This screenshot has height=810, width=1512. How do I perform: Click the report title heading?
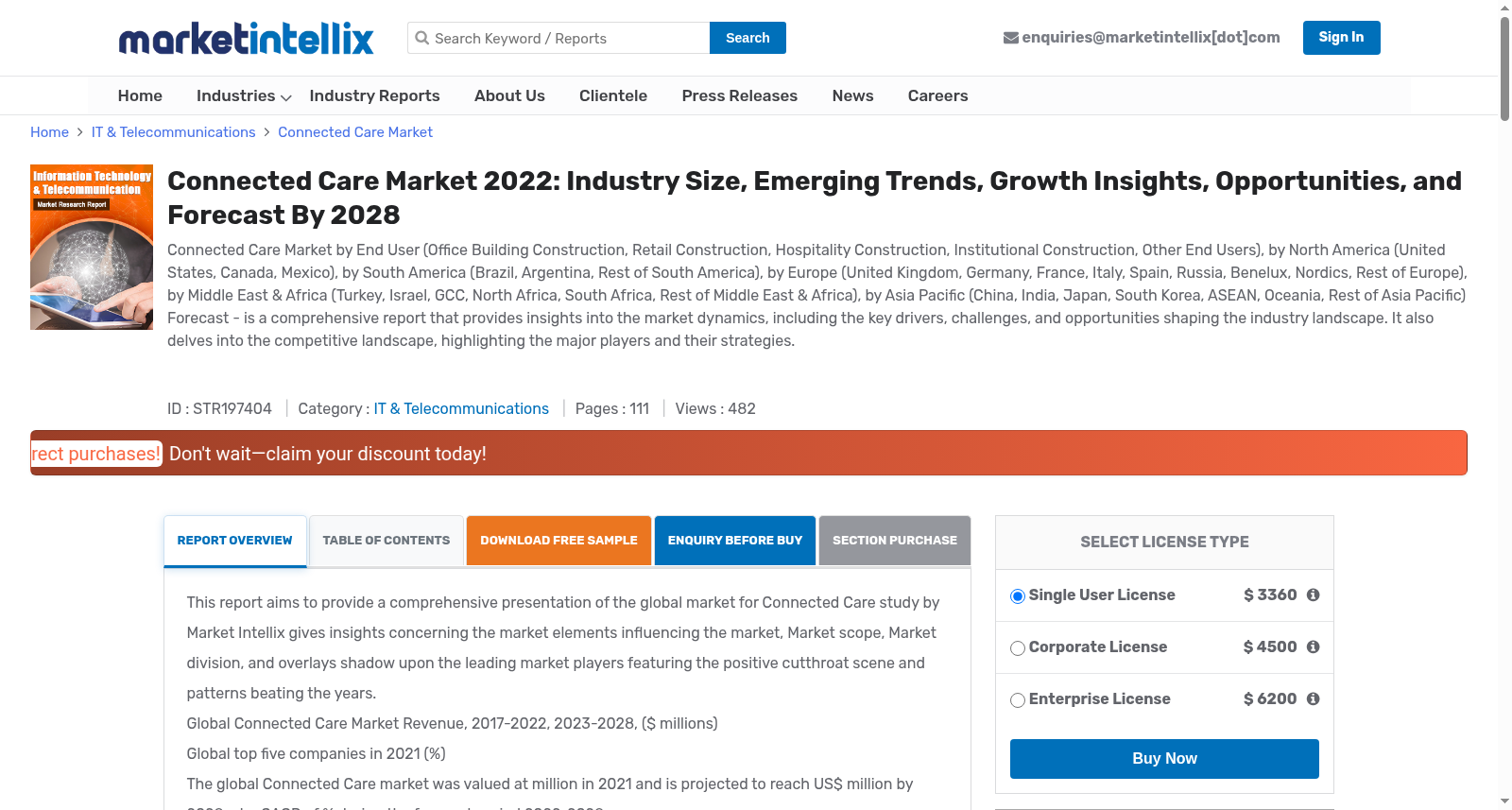[815, 198]
